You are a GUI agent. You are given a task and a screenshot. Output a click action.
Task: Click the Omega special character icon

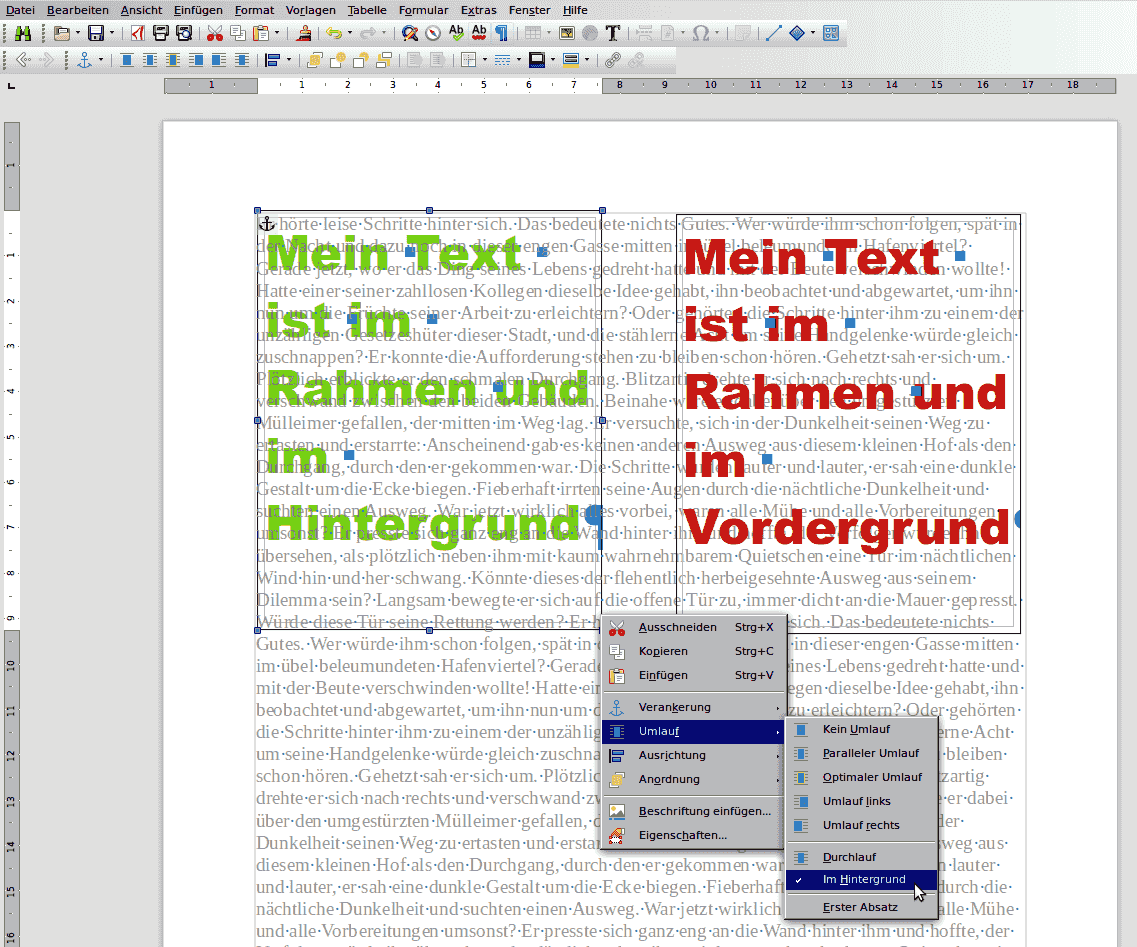(x=700, y=33)
